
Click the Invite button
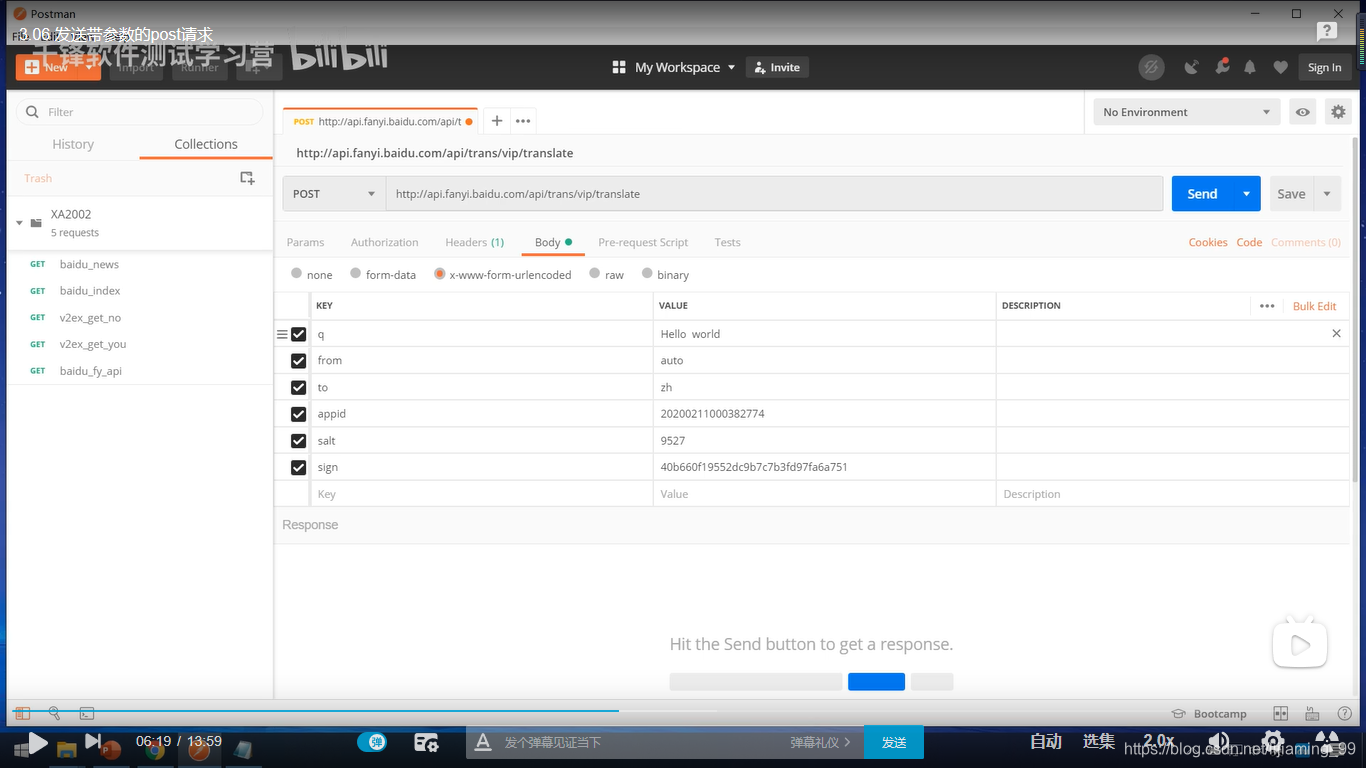pos(777,67)
